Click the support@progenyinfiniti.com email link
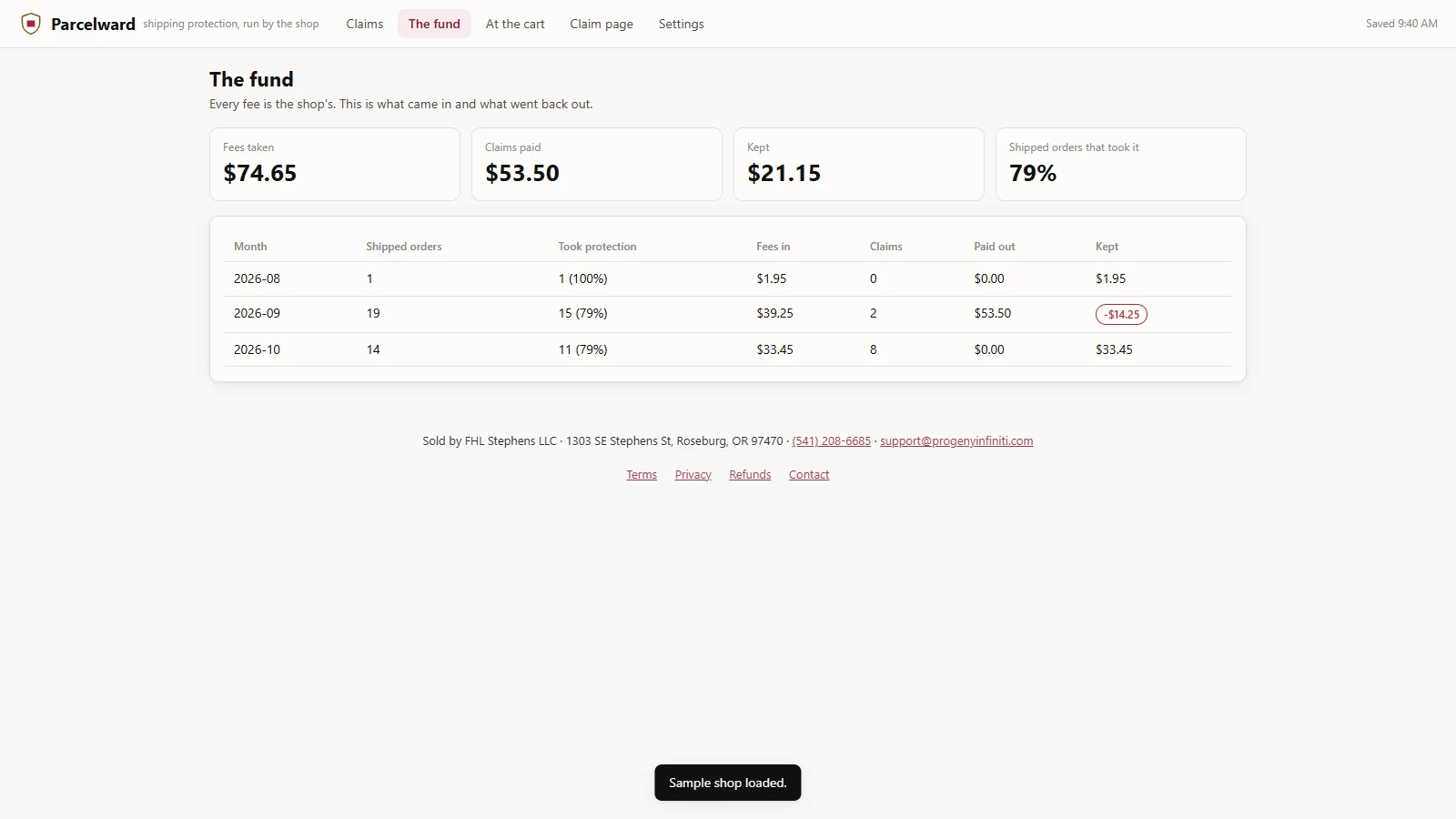1456x819 pixels. [x=956, y=441]
